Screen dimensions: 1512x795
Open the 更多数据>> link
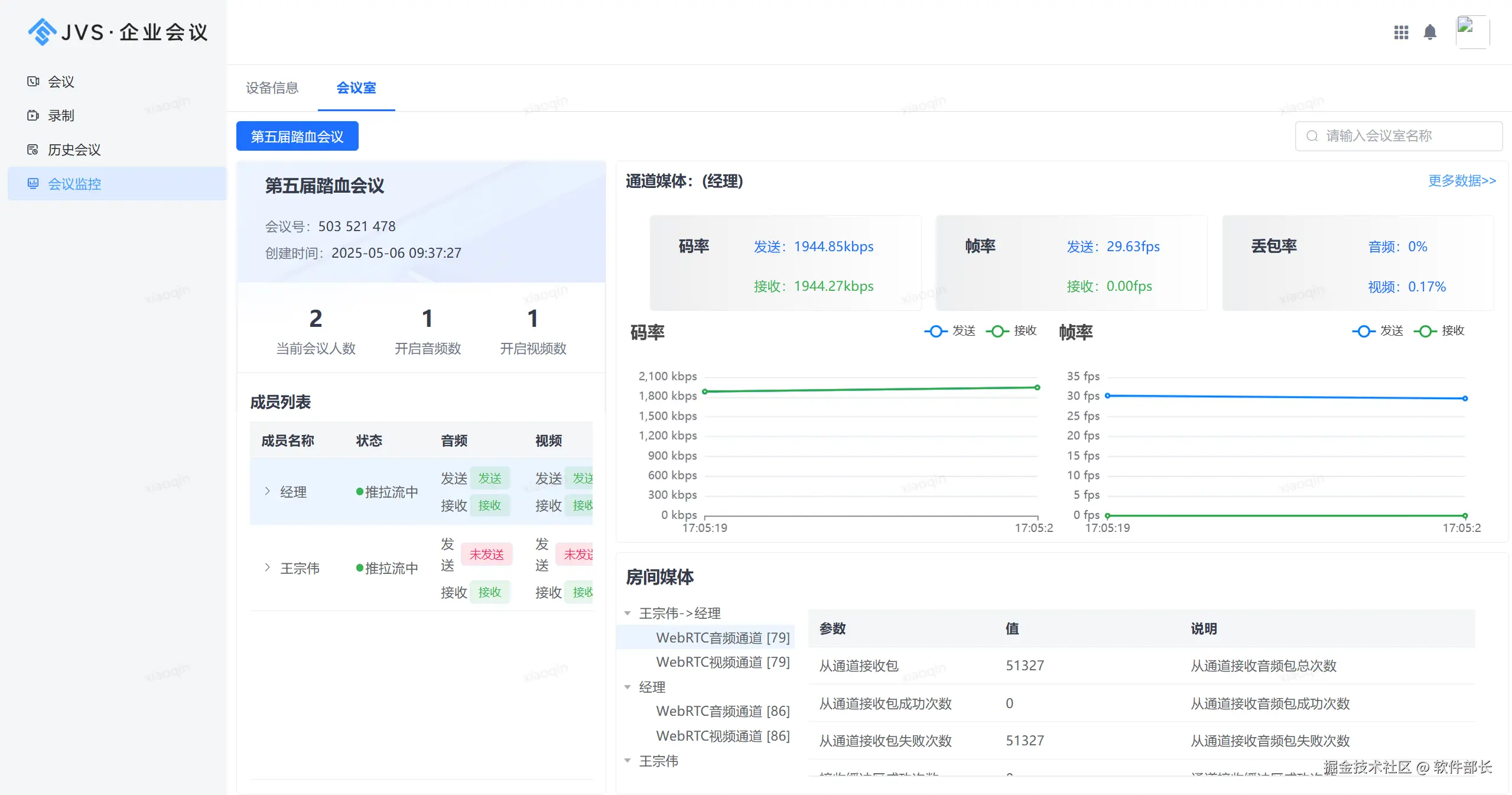click(1461, 181)
